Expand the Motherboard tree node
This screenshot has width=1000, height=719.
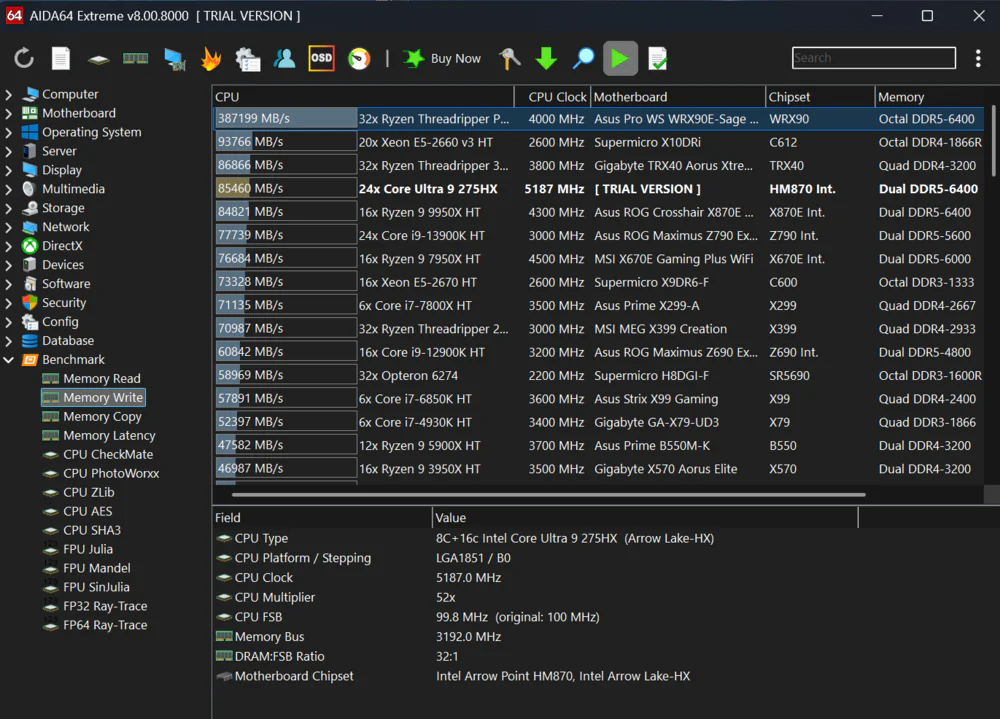click(9, 114)
